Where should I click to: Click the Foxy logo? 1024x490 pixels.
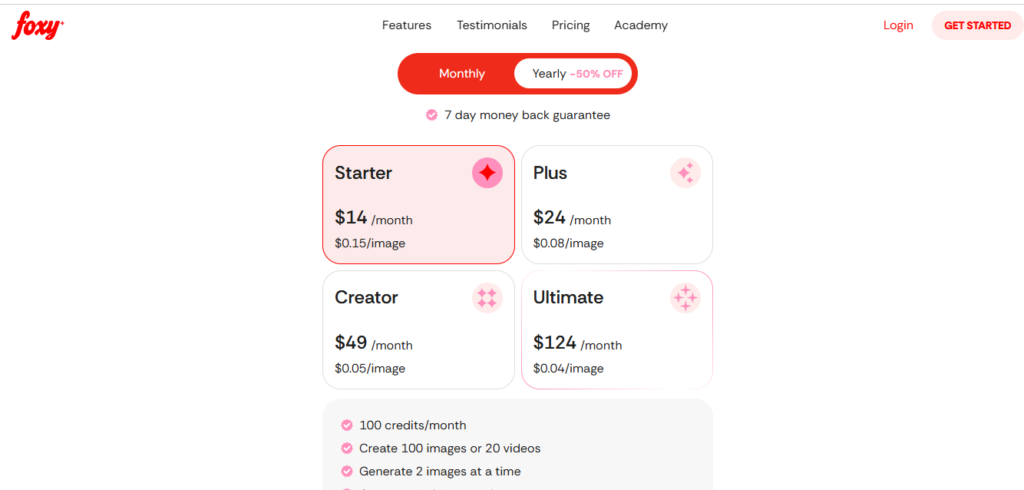click(38, 26)
